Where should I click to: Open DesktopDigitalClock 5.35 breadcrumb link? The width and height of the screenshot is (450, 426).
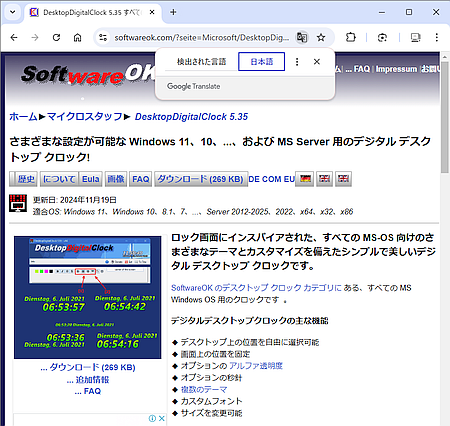[191, 117]
